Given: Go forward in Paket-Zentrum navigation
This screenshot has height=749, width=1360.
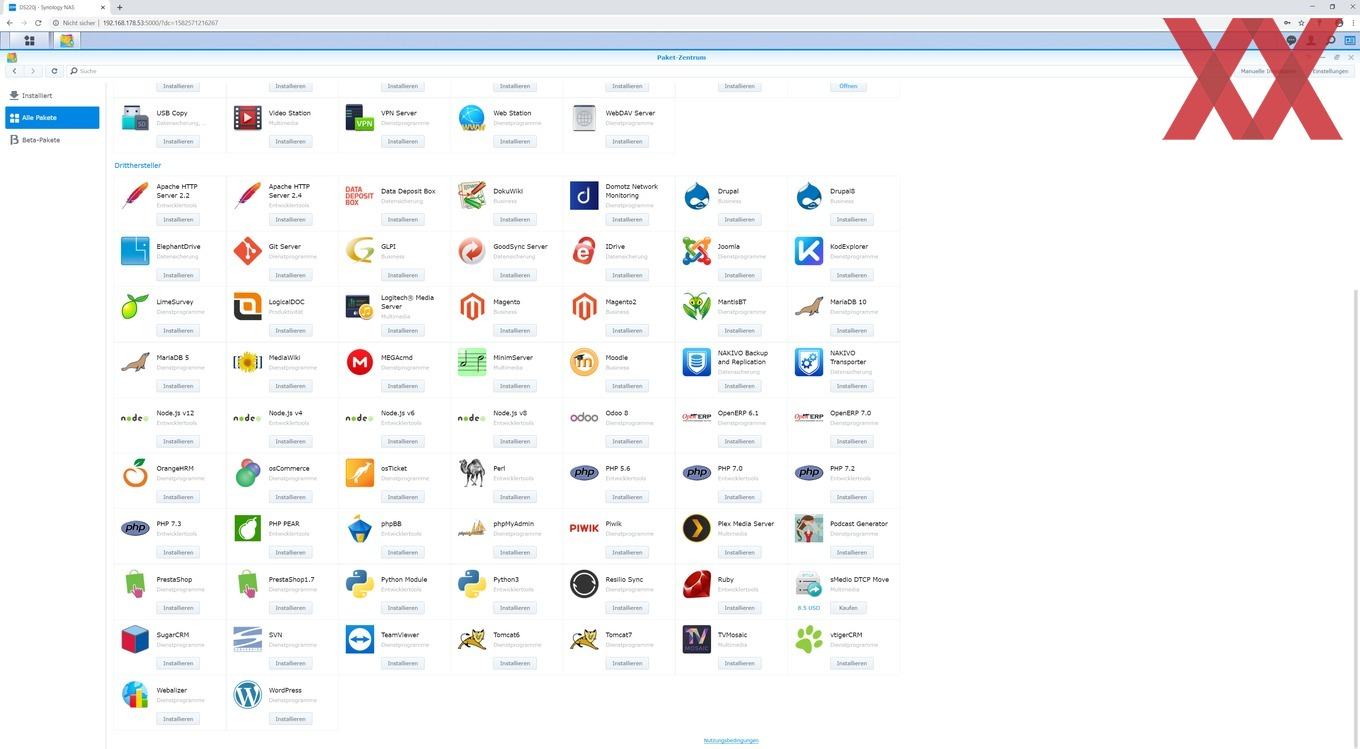Looking at the screenshot, I should [33, 71].
